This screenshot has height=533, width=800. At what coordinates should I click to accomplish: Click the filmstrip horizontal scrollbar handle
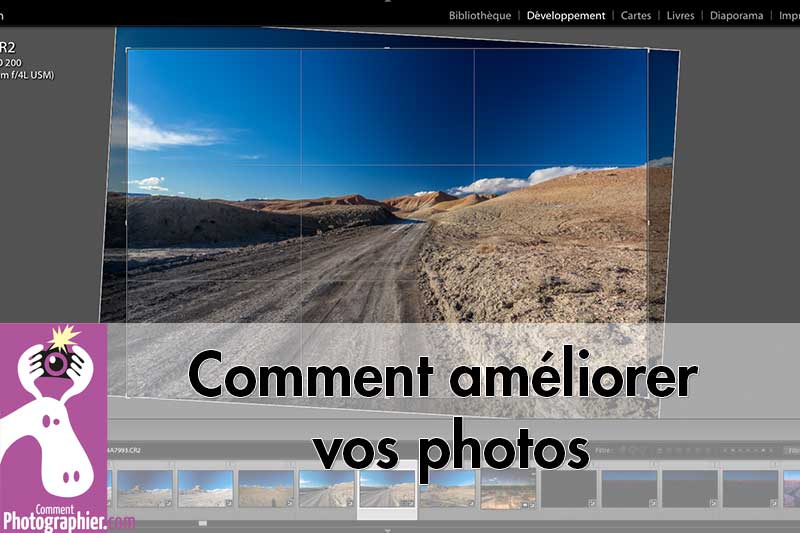[203, 523]
